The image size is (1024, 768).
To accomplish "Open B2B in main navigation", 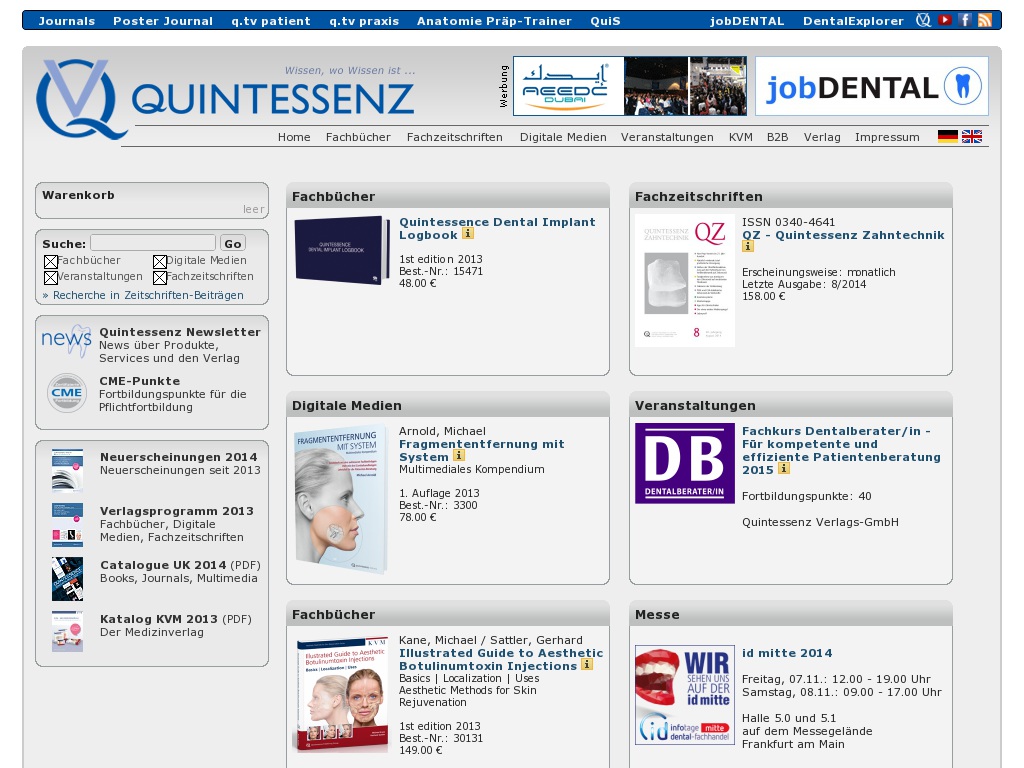I will [x=777, y=137].
